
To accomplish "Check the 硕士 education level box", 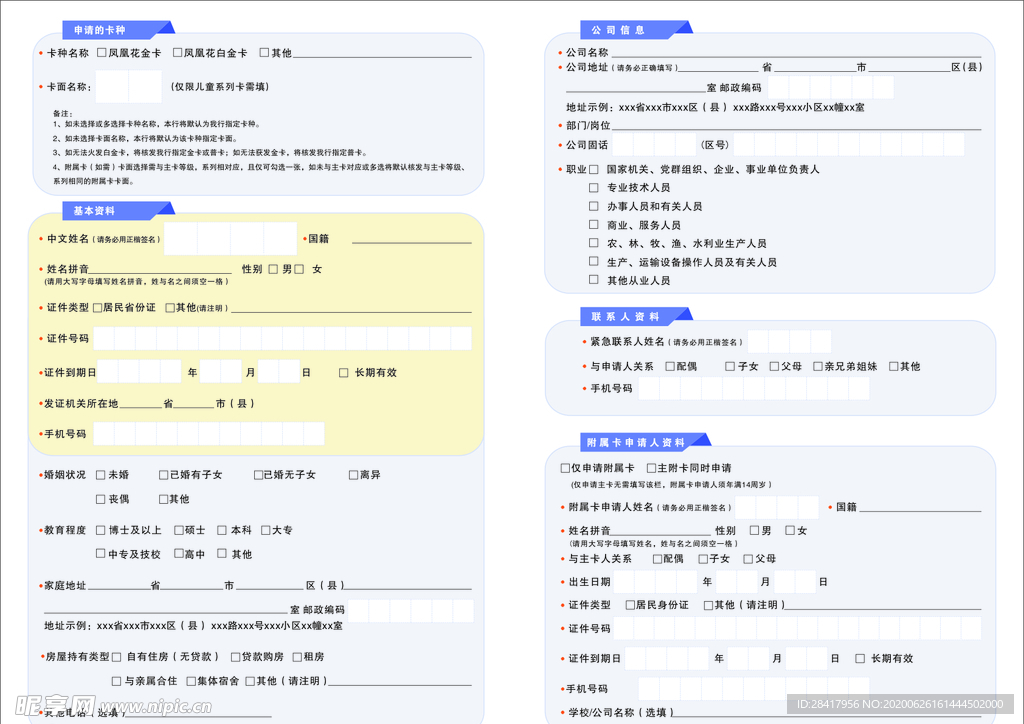I will pos(179,530).
